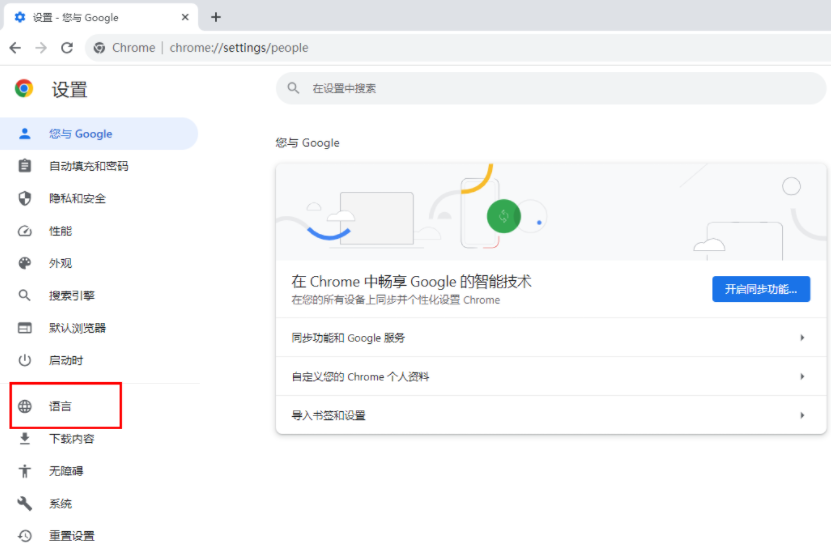Click the Chrome logo beside 设置 heading

click(24, 89)
